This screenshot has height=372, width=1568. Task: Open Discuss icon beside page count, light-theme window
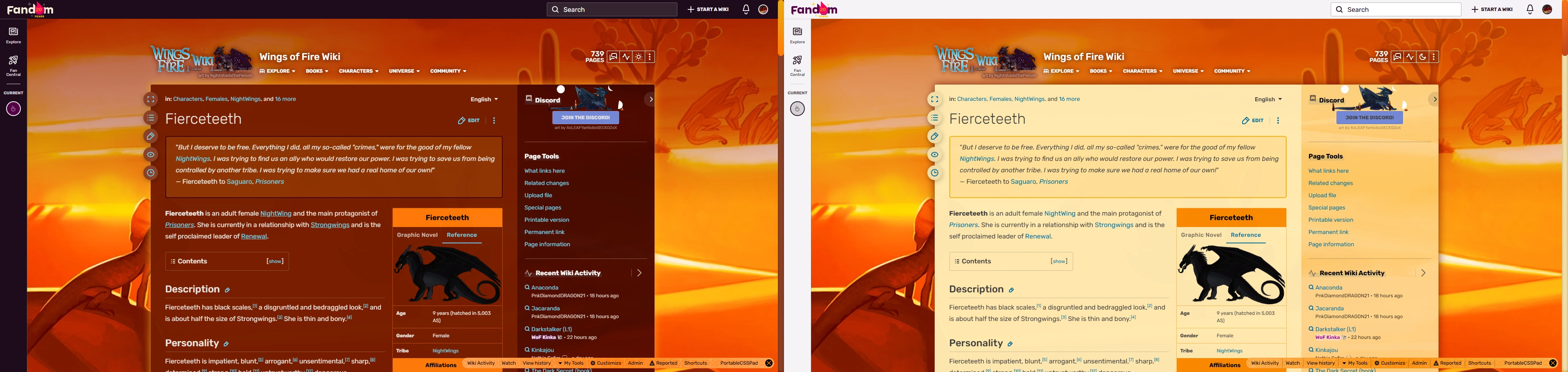(x=1398, y=57)
